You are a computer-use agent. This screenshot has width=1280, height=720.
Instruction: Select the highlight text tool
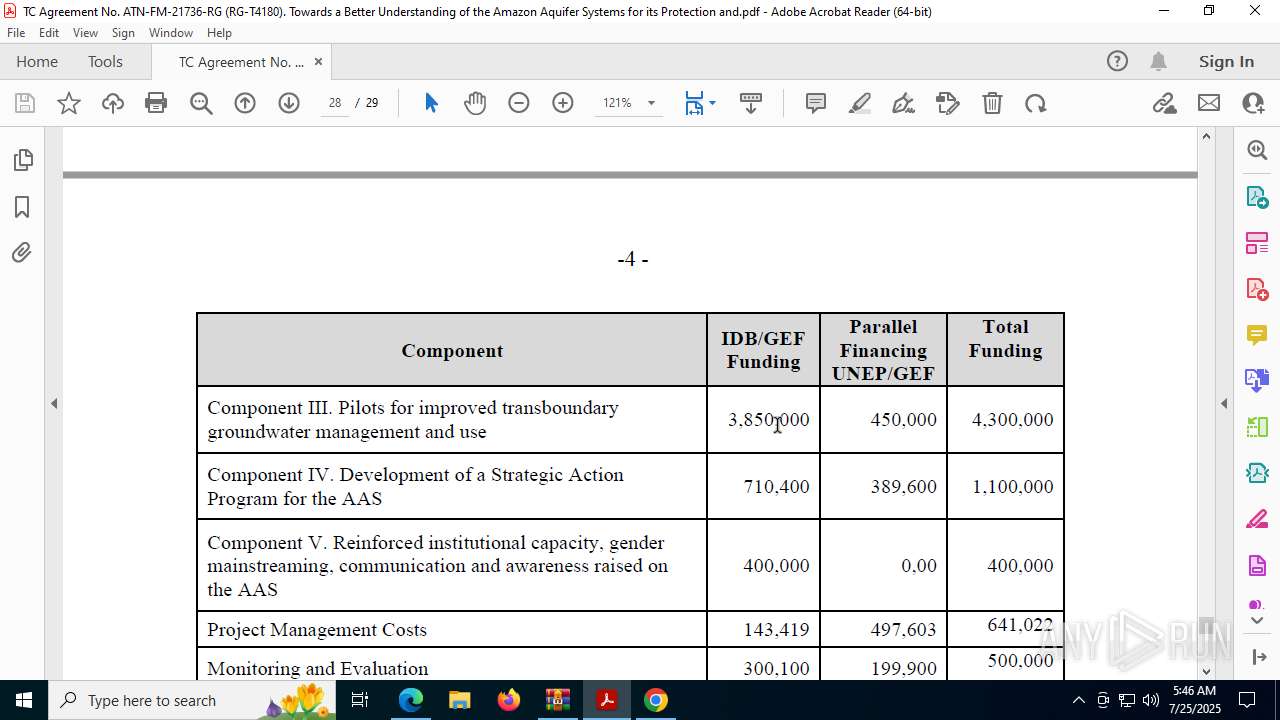(x=860, y=103)
